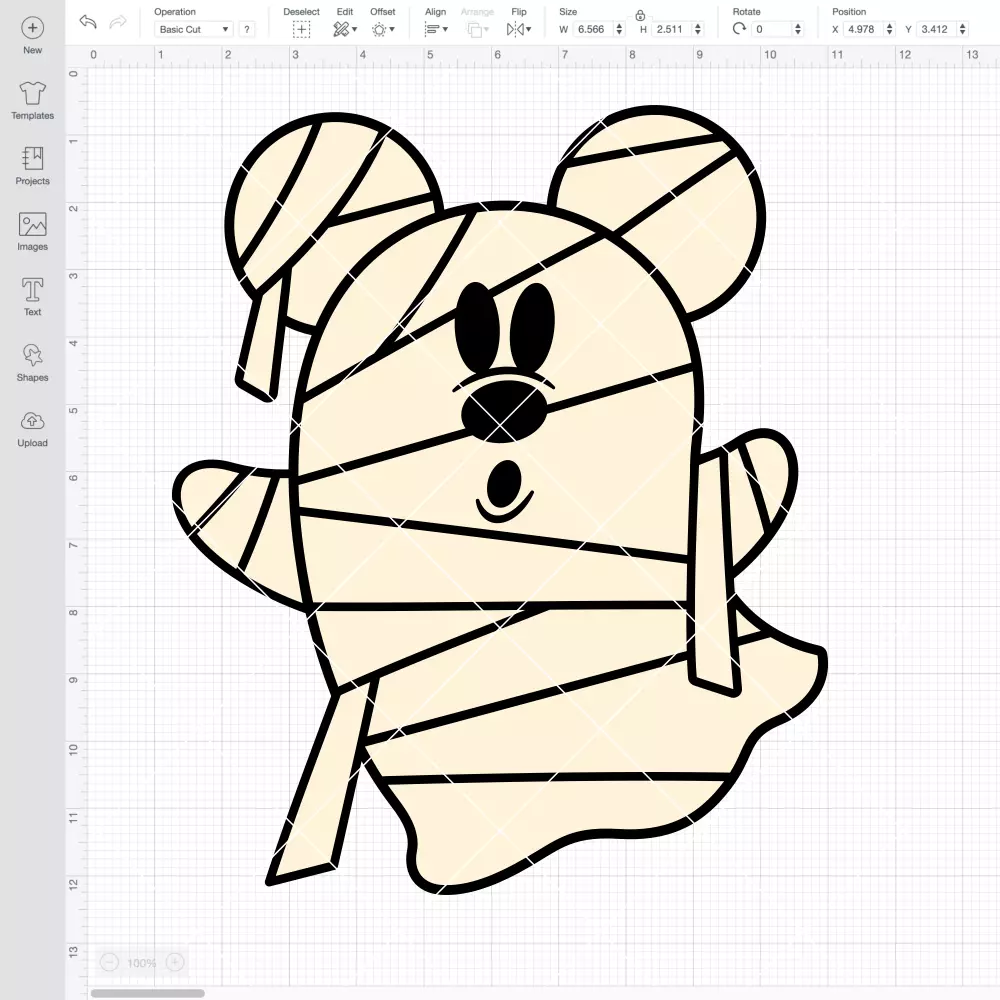The width and height of the screenshot is (1000, 1000).
Task: Click the 100% zoom level label
Action: (142, 963)
